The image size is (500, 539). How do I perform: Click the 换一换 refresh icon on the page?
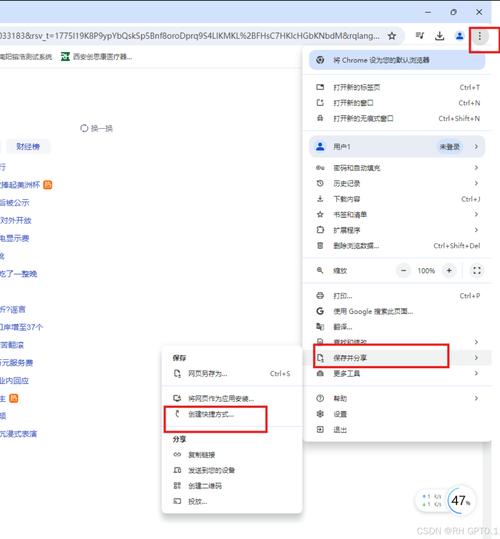84,128
